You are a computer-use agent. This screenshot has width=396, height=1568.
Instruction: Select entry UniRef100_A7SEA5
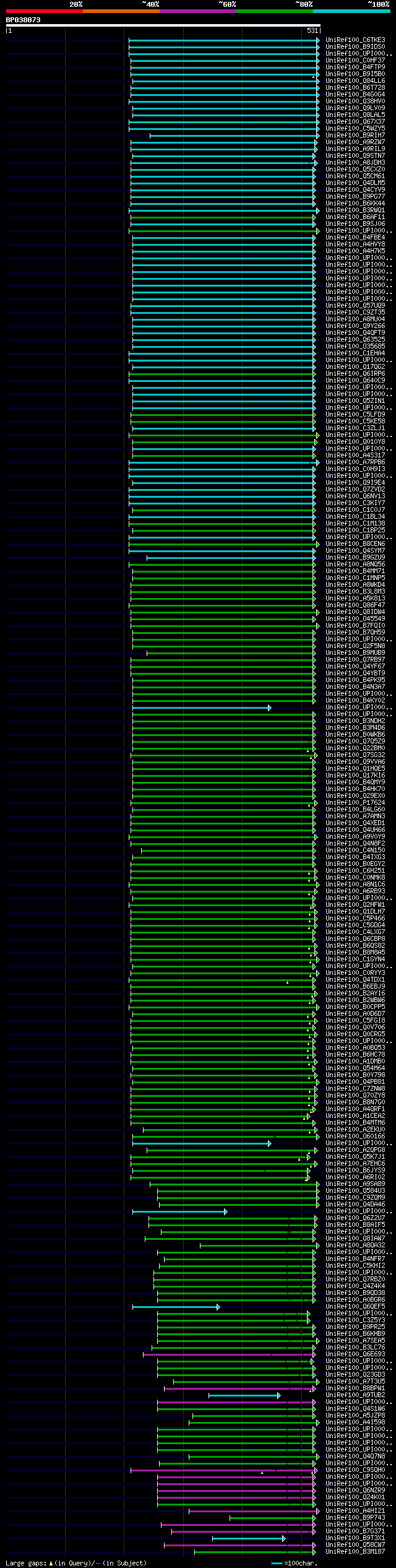pos(355,1341)
